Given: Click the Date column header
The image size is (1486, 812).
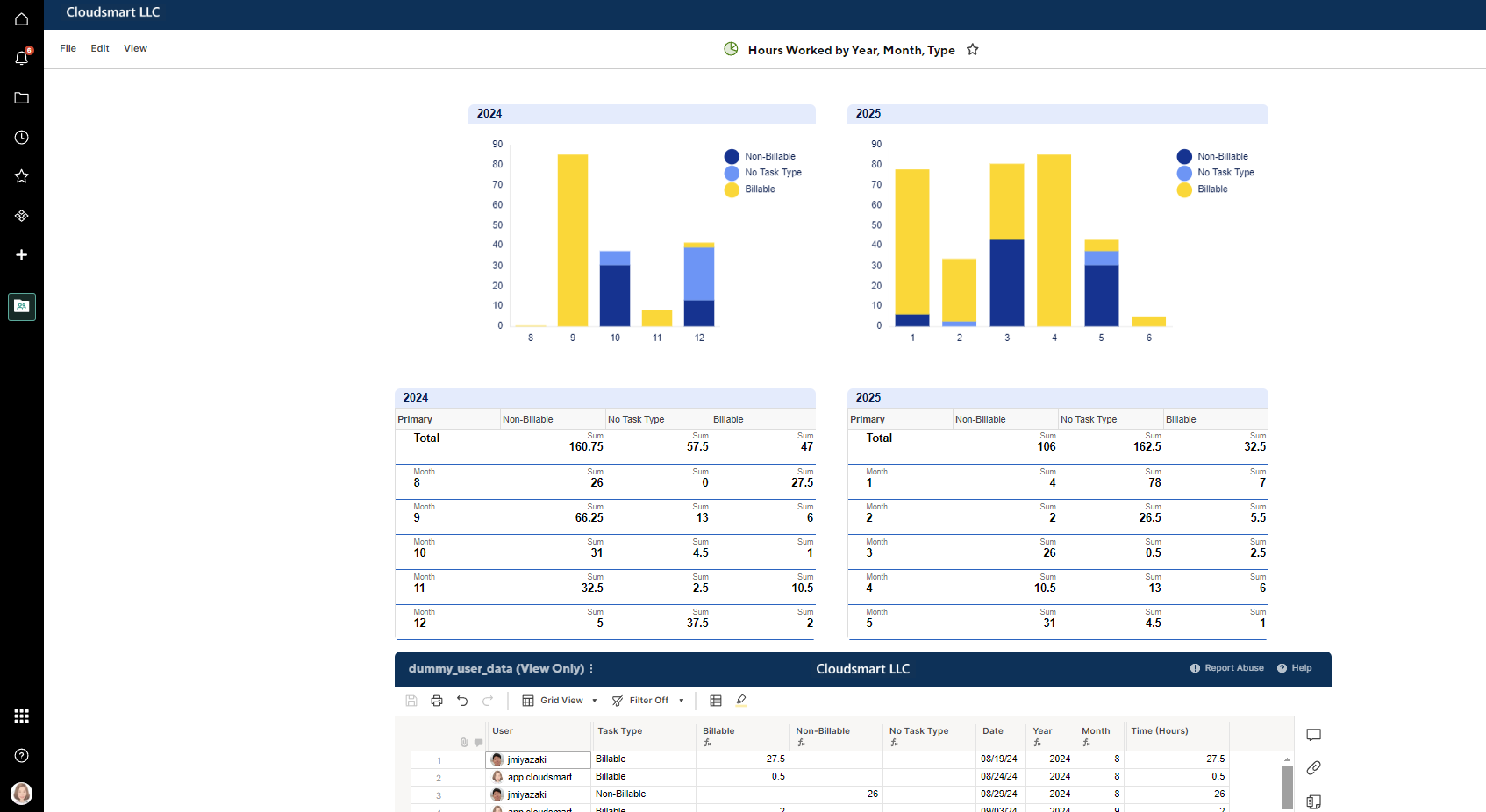Looking at the screenshot, I should pyautogui.click(x=1003, y=736).
